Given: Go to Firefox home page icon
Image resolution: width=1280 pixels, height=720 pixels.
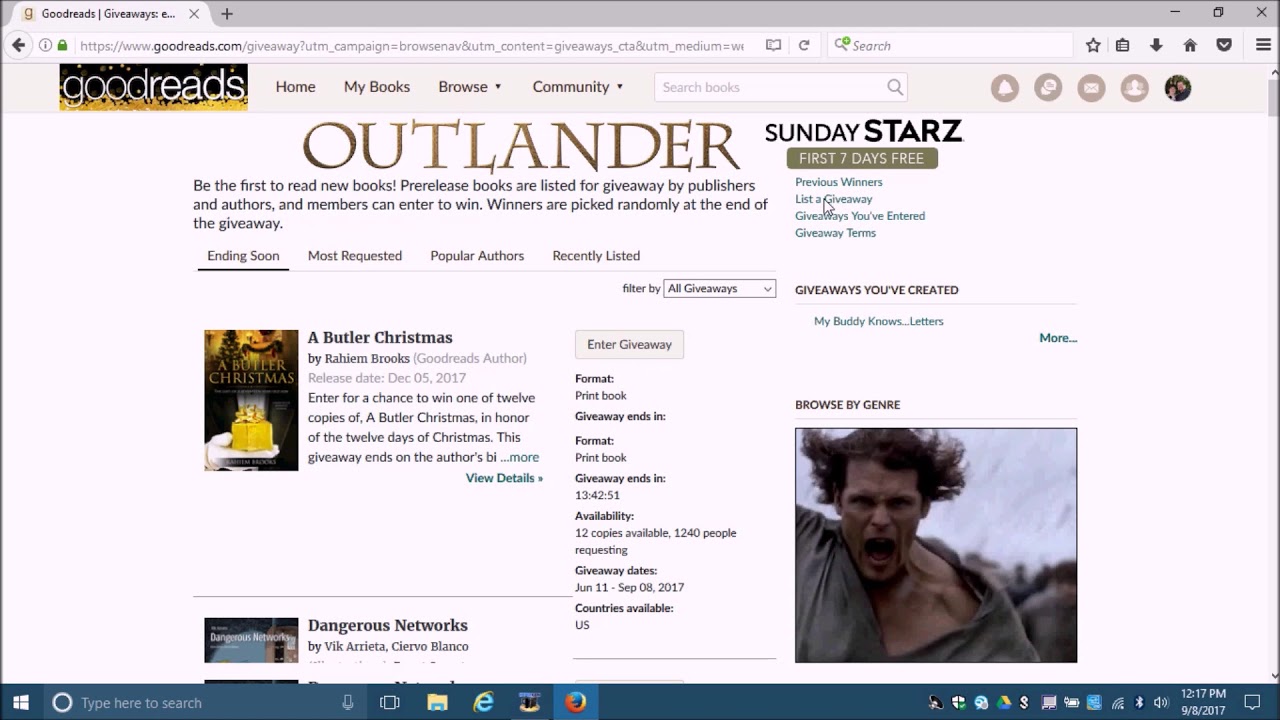Looking at the screenshot, I should point(1190,45).
